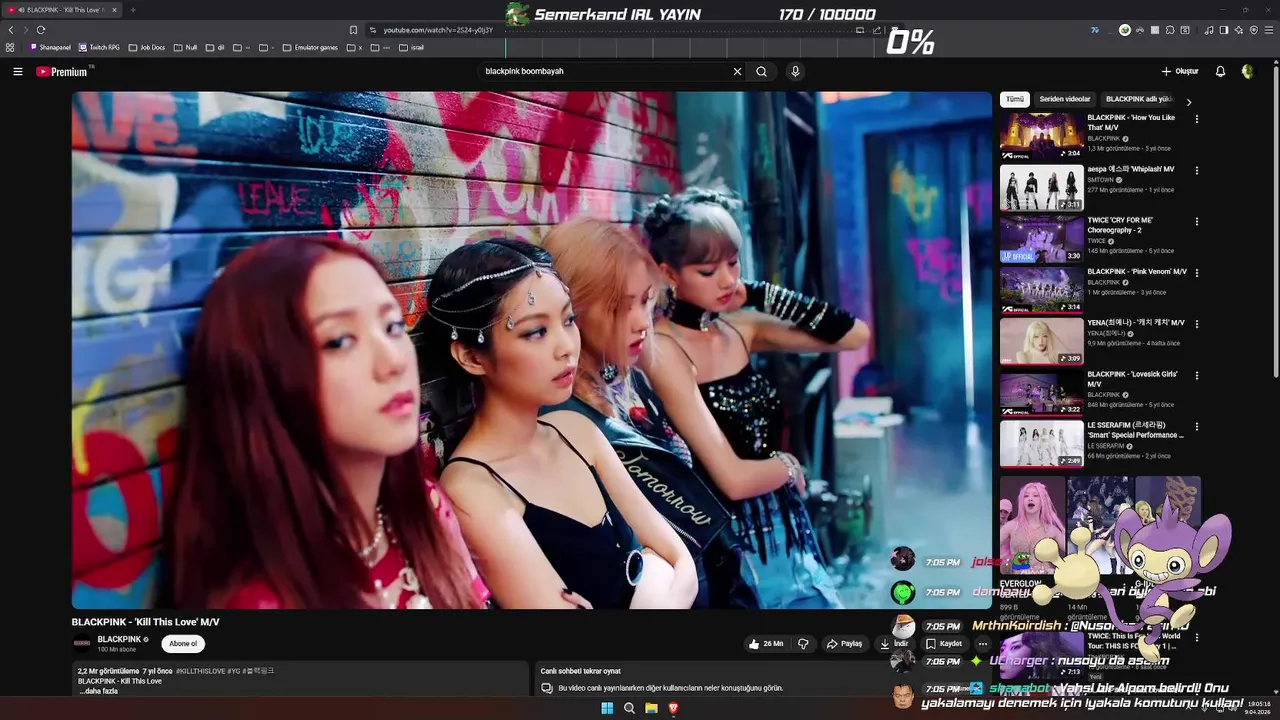
Task: Toggle the browser sidebar panel icon
Action: pyautogui.click(x=1224, y=30)
